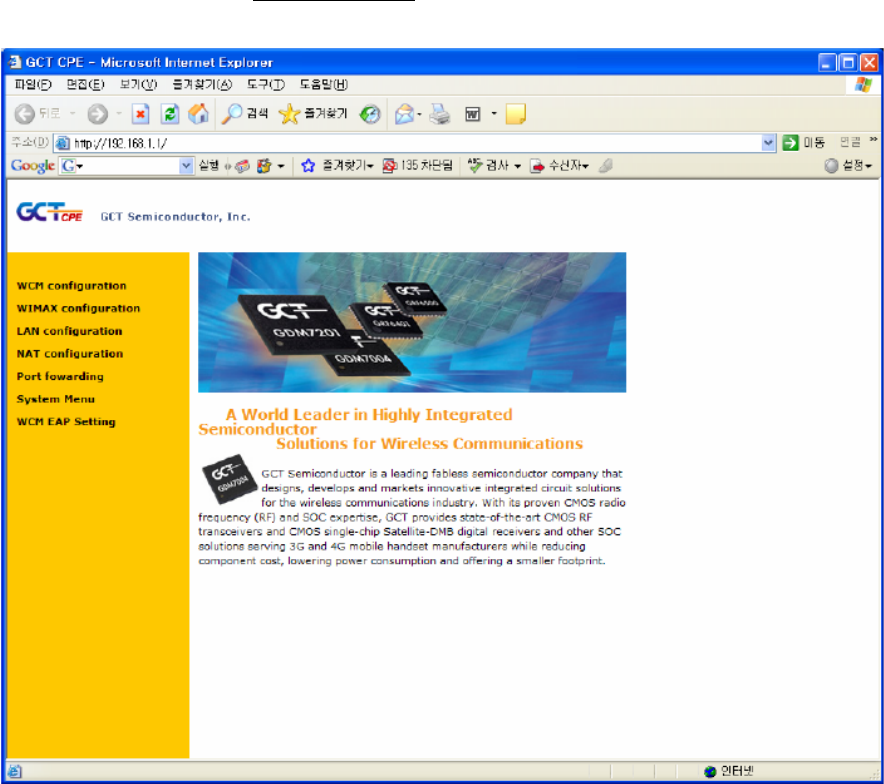The width and height of the screenshot is (884, 784).
Task: Open Mail envelope icon
Action: coord(404,114)
